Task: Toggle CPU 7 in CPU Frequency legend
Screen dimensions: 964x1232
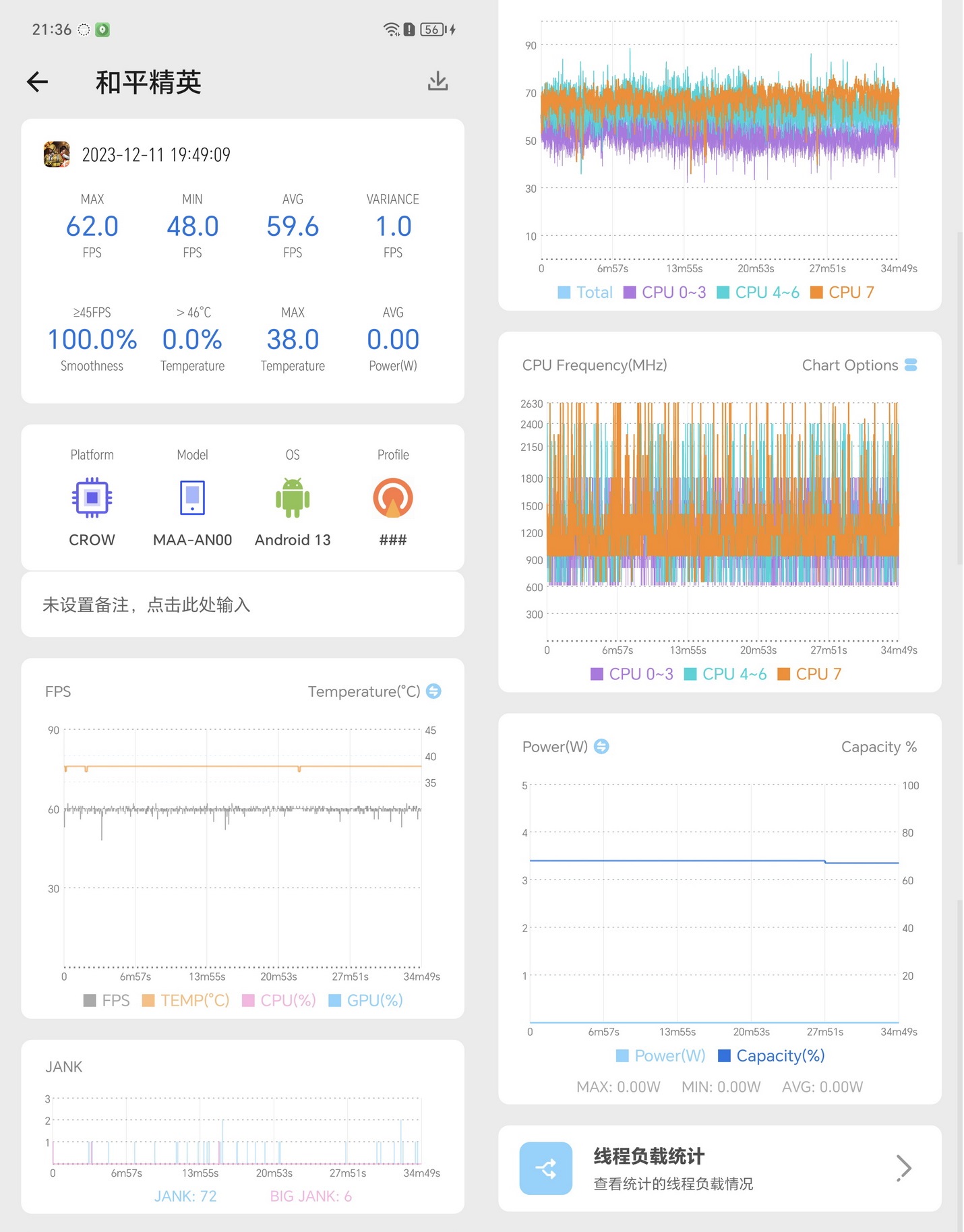Action: pos(810,674)
